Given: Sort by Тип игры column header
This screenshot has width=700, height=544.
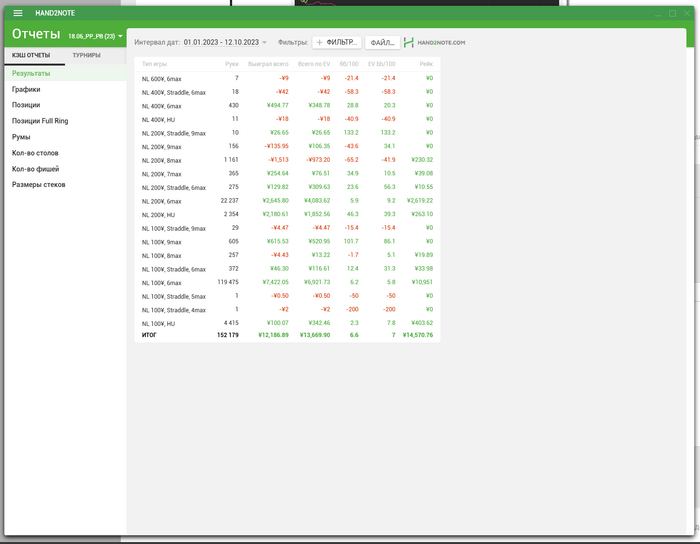Looking at the screenshot, I should click(x=154, y=64).
